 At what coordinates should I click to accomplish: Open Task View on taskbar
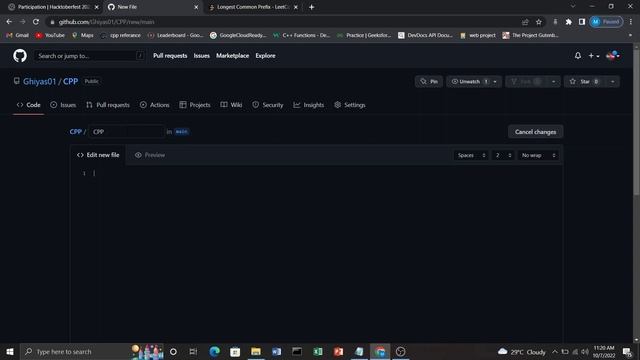click(193, 351)
